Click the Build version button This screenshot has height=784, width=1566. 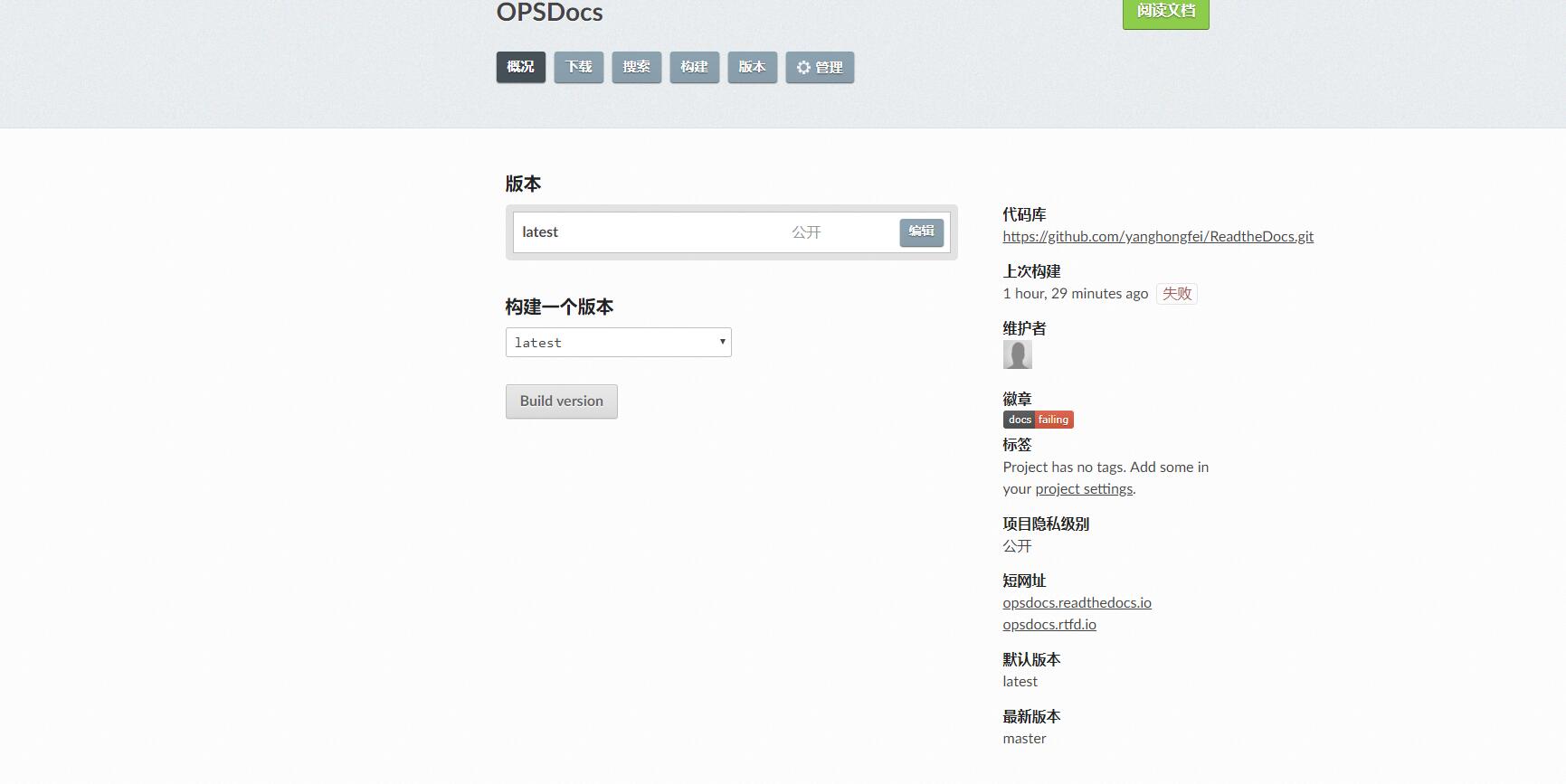[561, 401]
